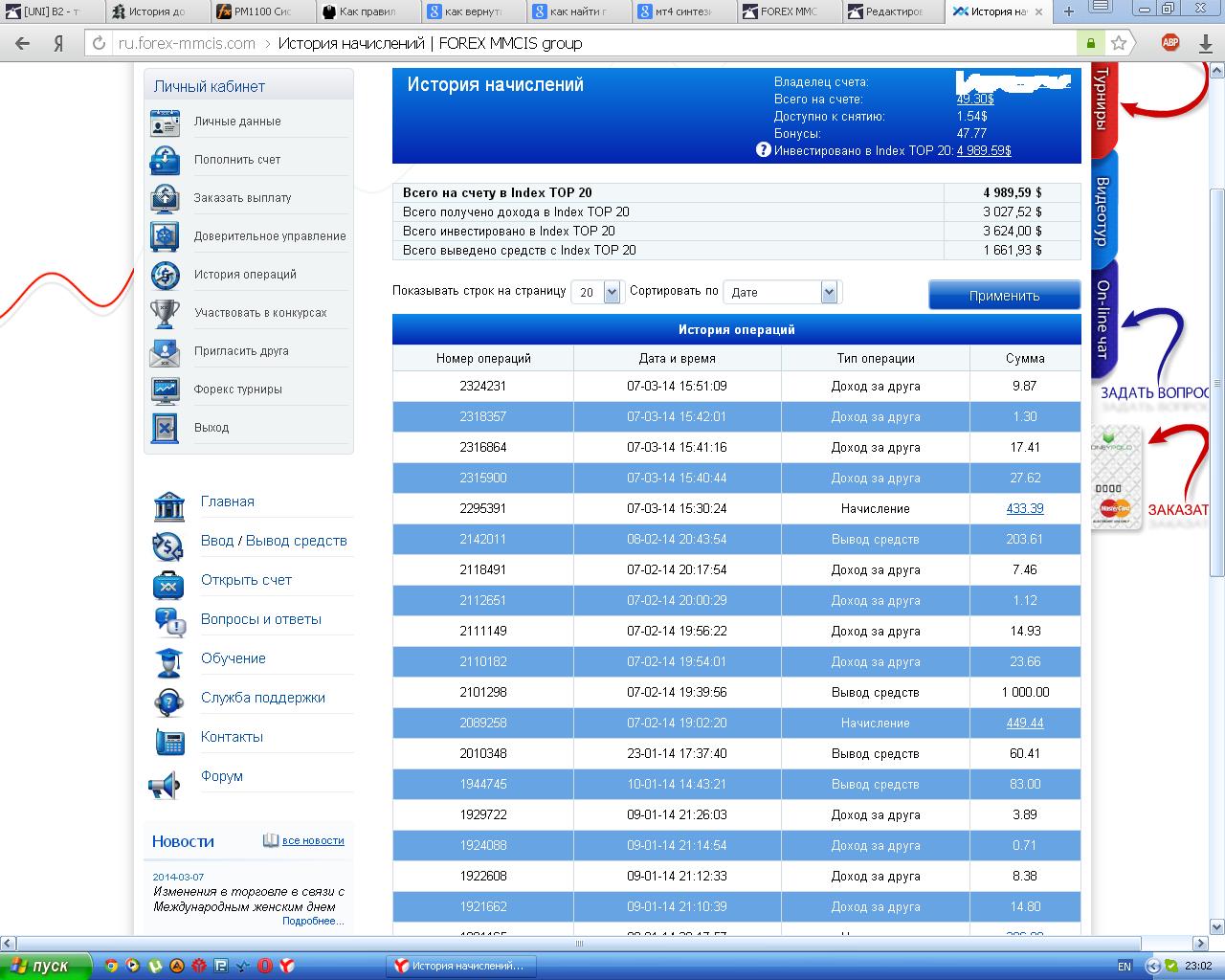
Task: Click the Контакты phone icon
Action: coord(168,741)
